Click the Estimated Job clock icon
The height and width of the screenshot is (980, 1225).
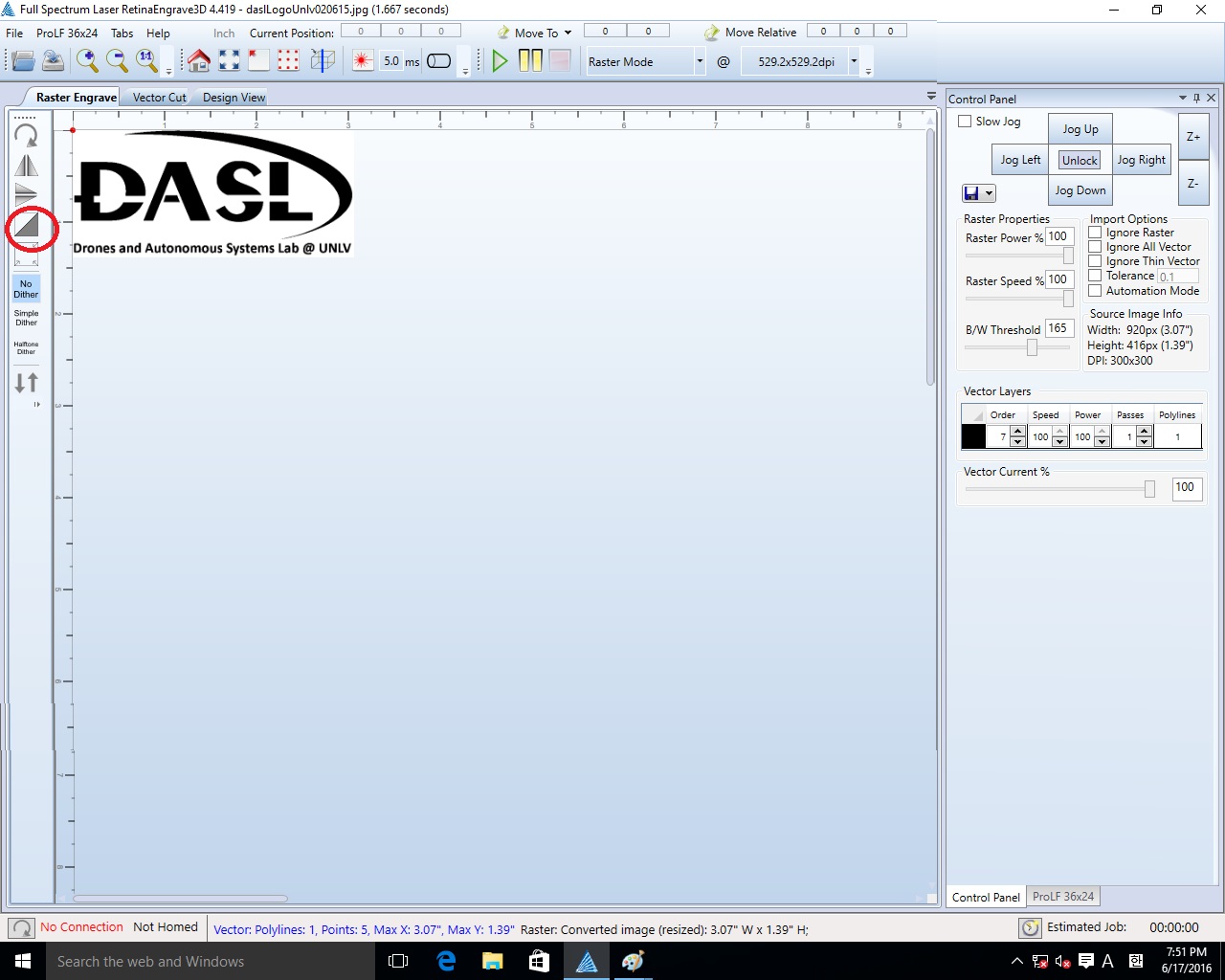(x=1030, y=927)
